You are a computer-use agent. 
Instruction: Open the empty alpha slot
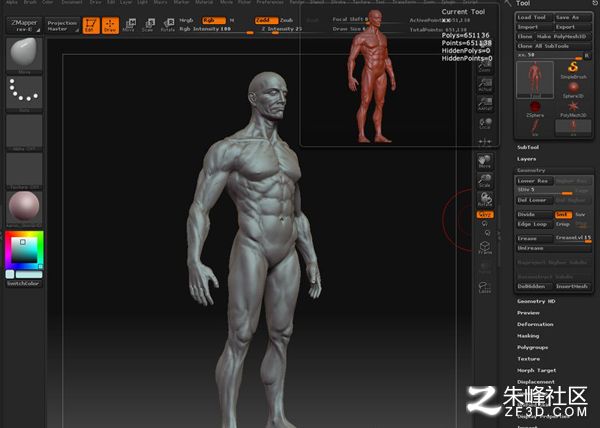click(24, 132)
